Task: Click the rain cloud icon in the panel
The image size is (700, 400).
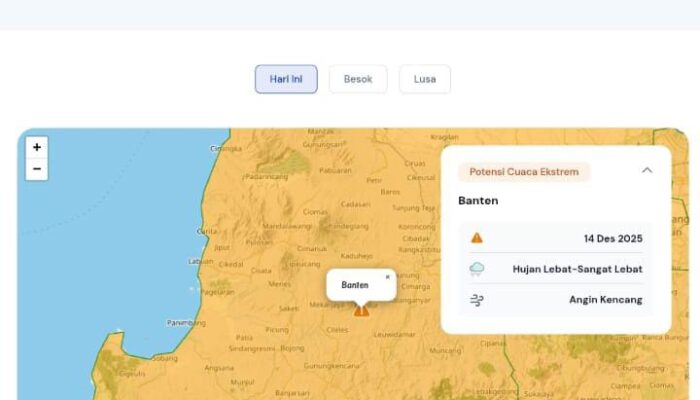Action: pyautogui.click(x=477, y=269)
